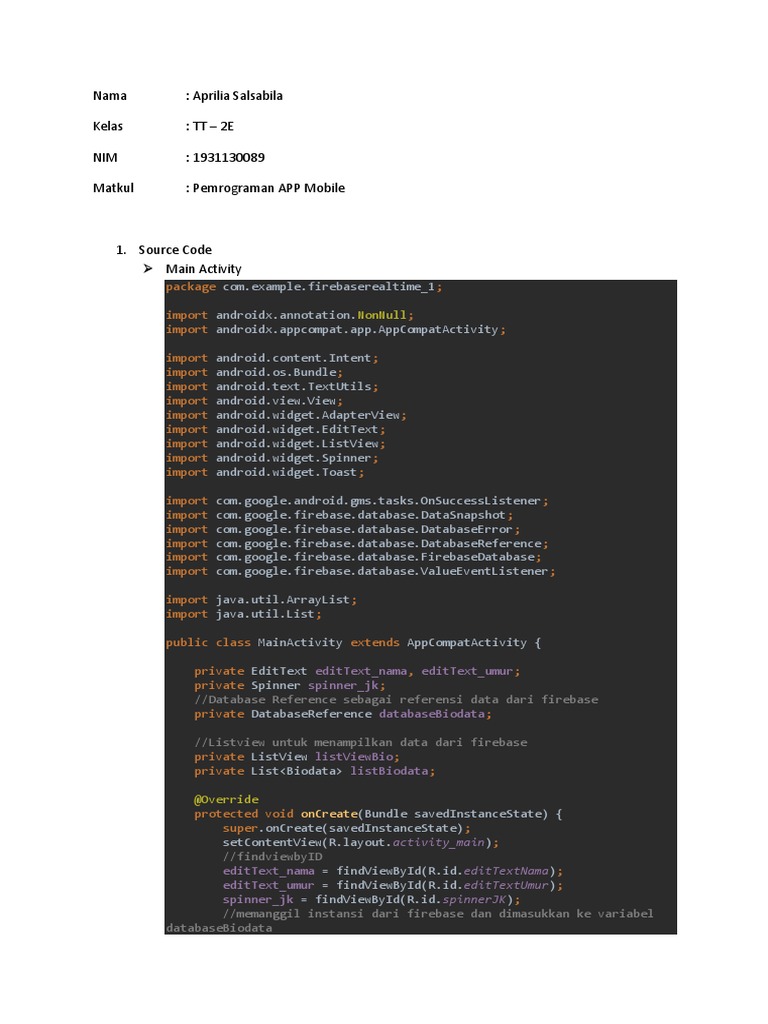Click the name 'Aprilia Salsabila'

pos(238,95)
